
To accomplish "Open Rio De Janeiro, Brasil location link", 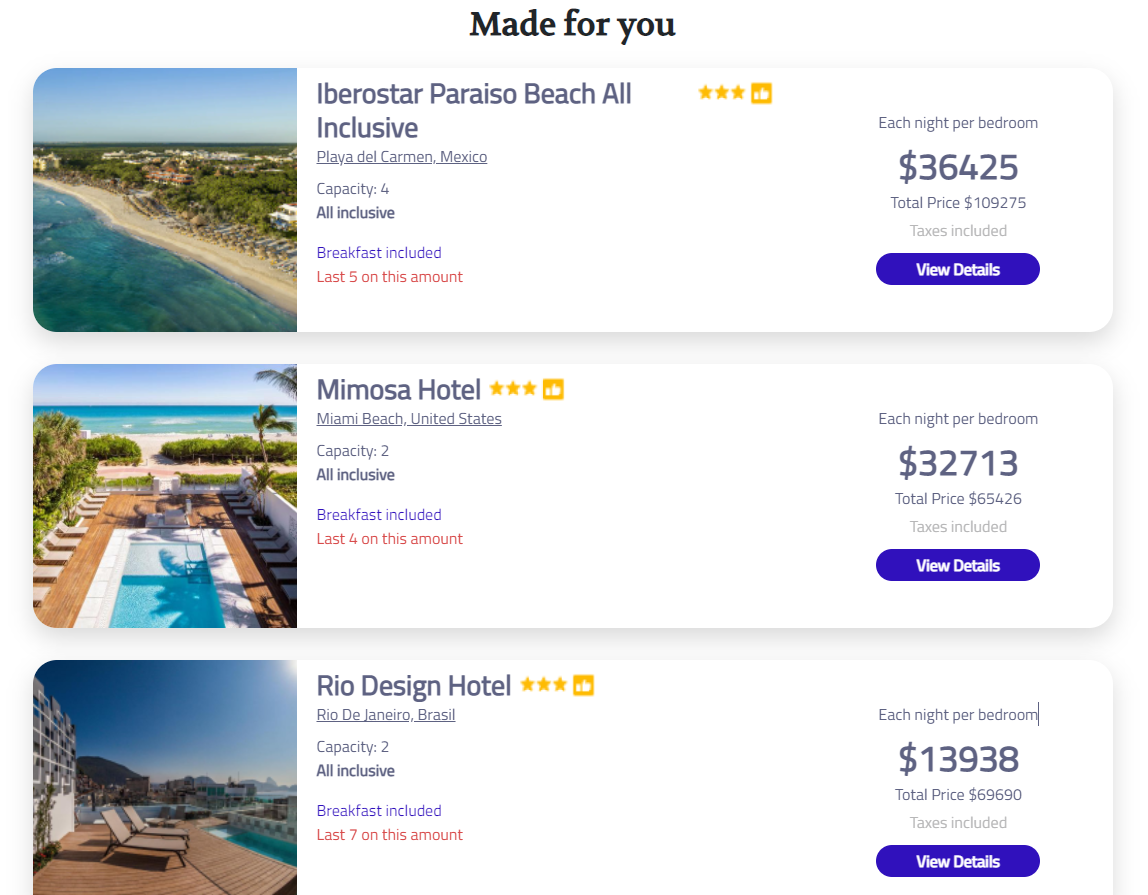I will pyautogui.click(x=386, y=715).
